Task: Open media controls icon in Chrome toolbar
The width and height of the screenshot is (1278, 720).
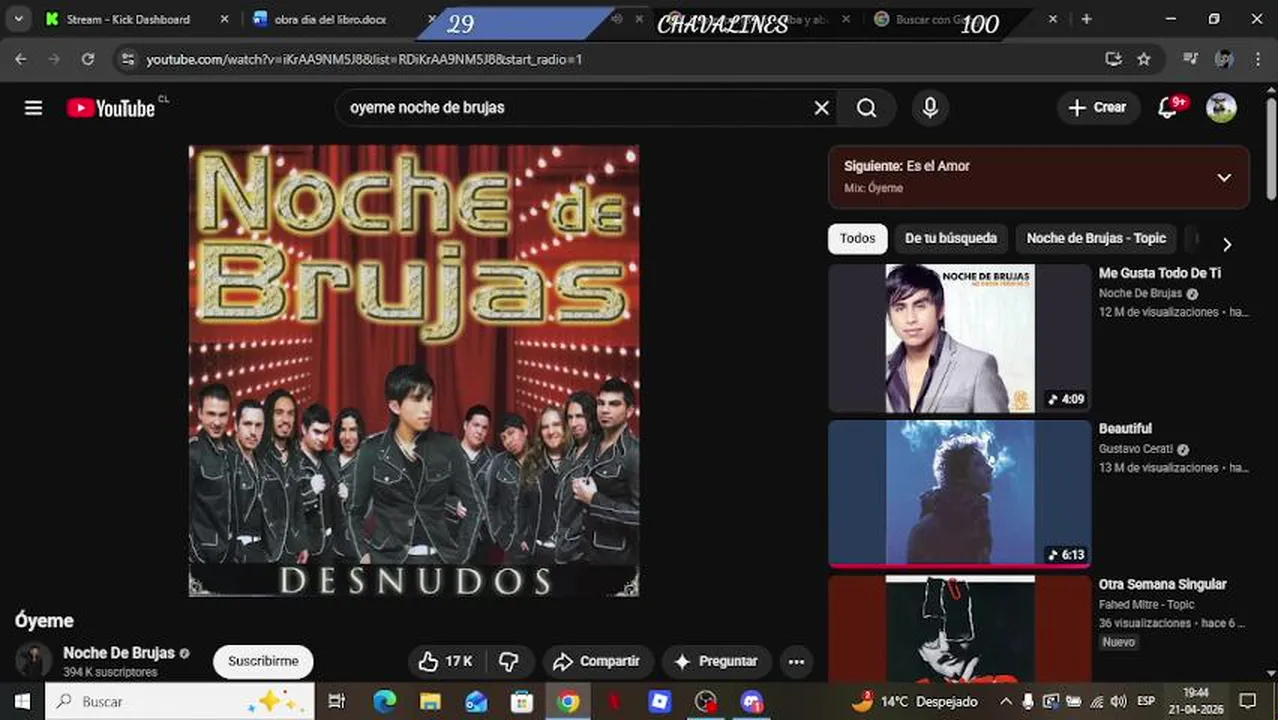Action: 1190,59
